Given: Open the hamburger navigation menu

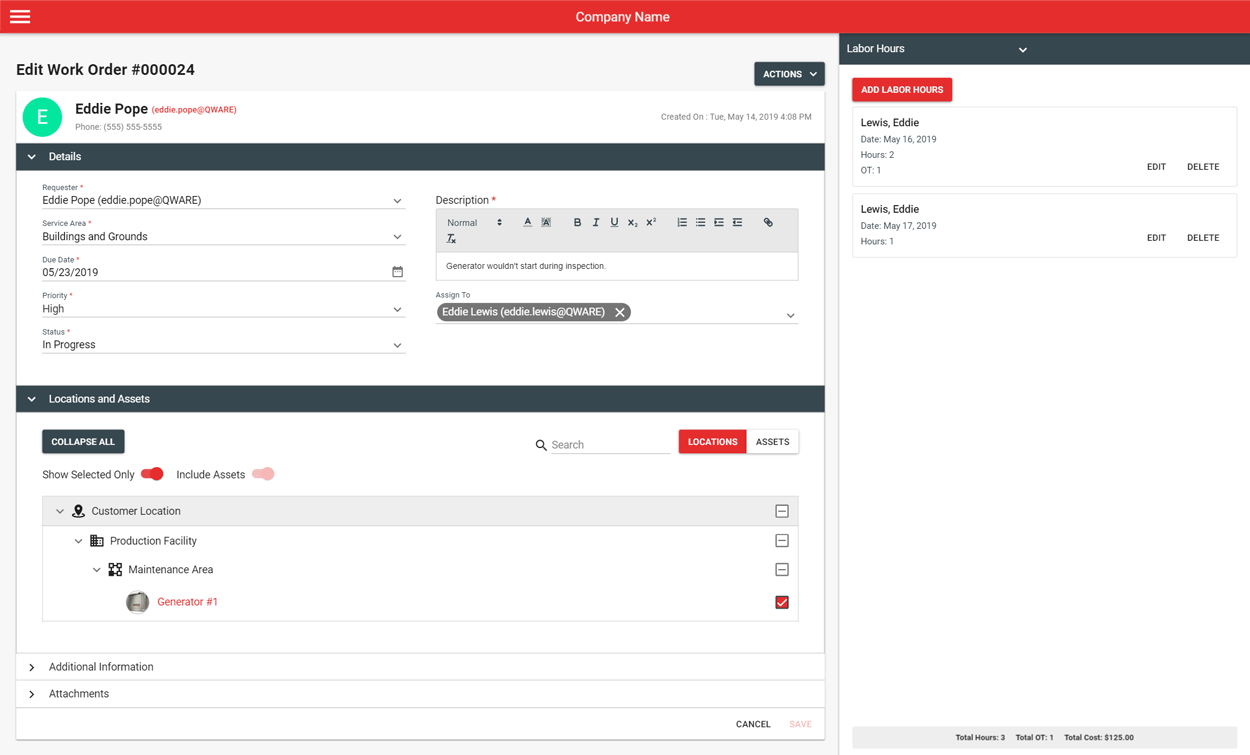Looking at the screenshot, I should pos(20,16).
